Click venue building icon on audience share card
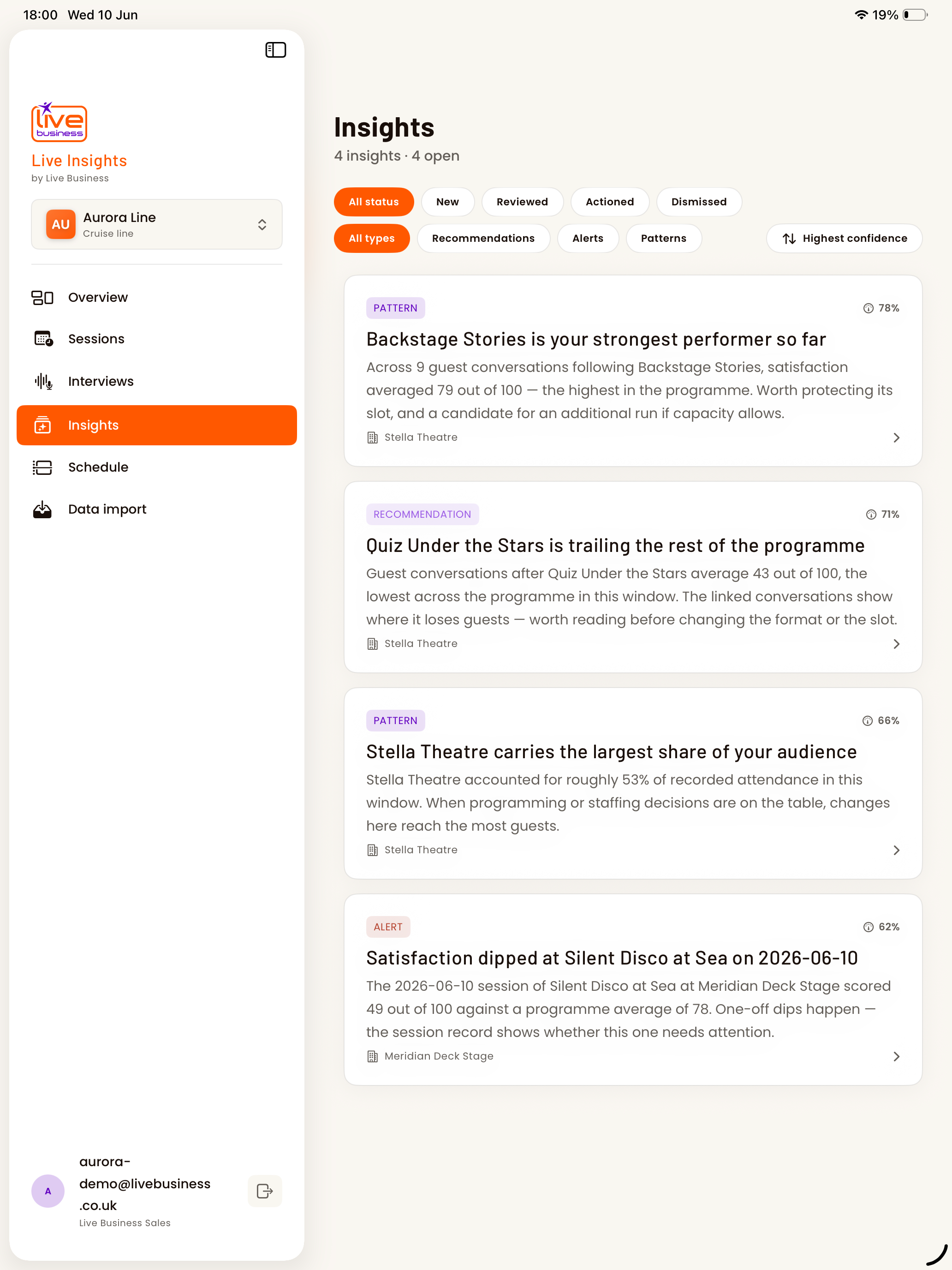 pyautogui.click(x=372, y=850)
